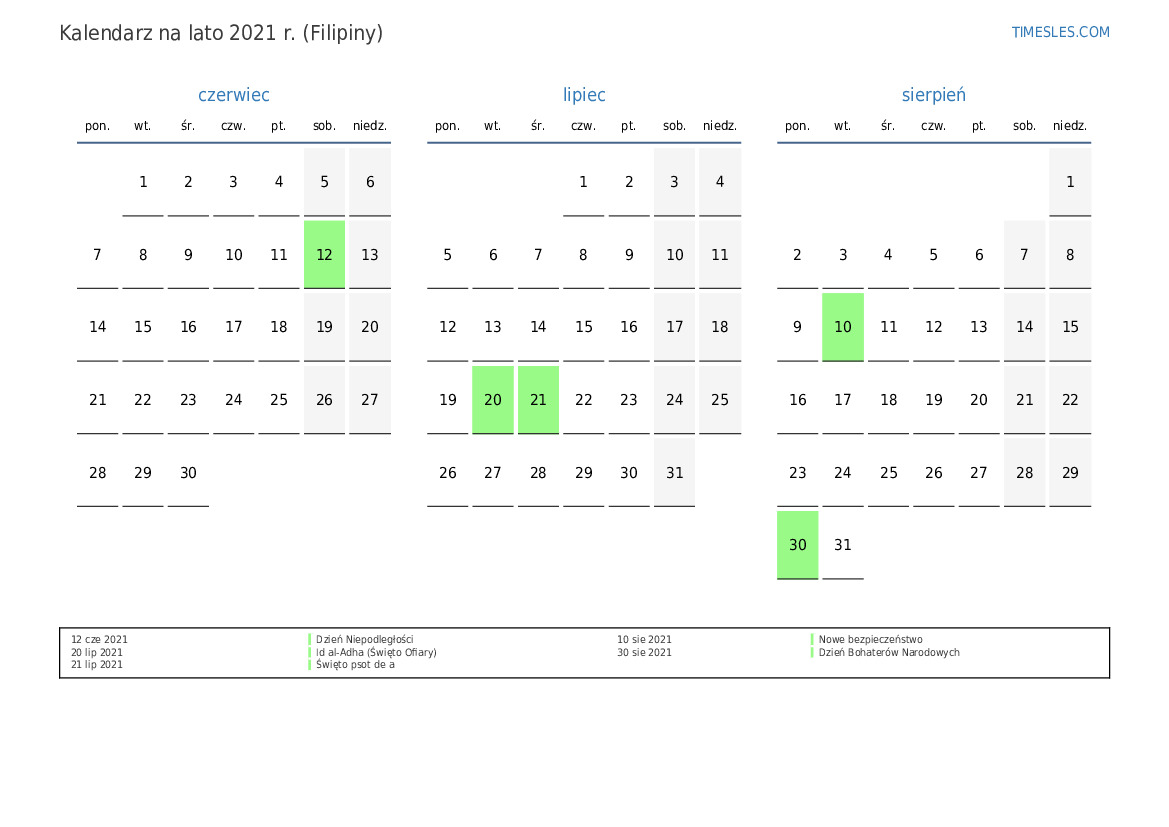Screen dimensions: 1169x827
Task: Click day 6 in czerwiec
Action: 370,182
